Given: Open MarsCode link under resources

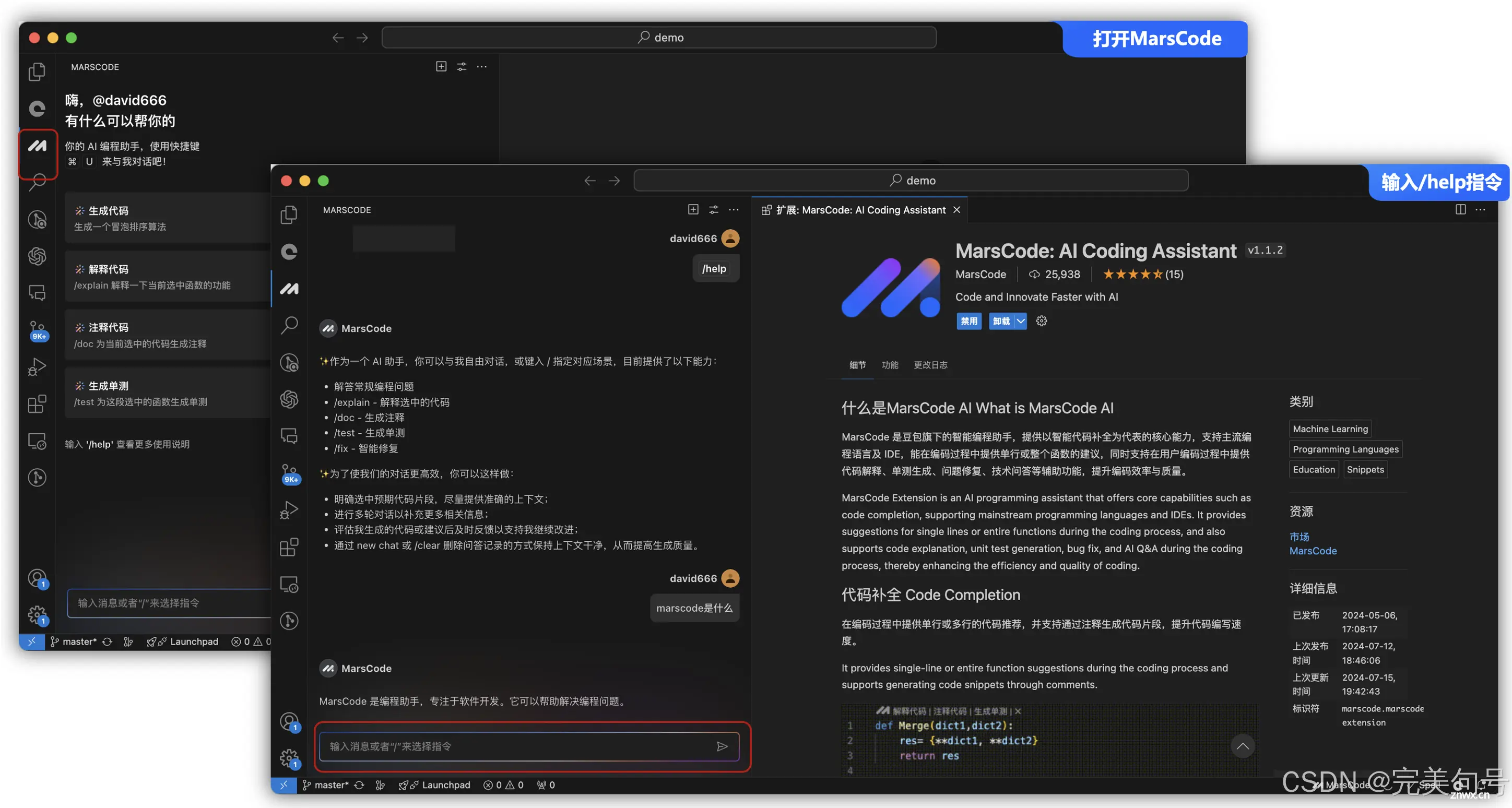Looking at the screenshot, I should click(x=1313, y=550).
